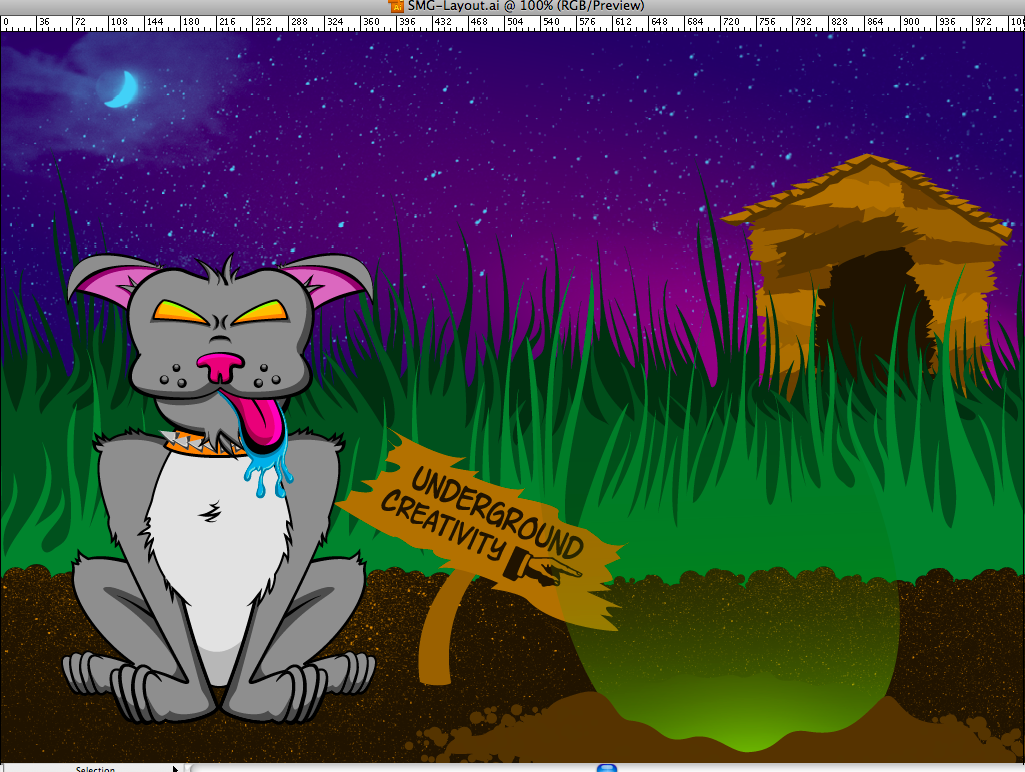1025x772 pixels.
Task: Click the Illustrator document icon in title bar
Action: (x=396, y=7)
